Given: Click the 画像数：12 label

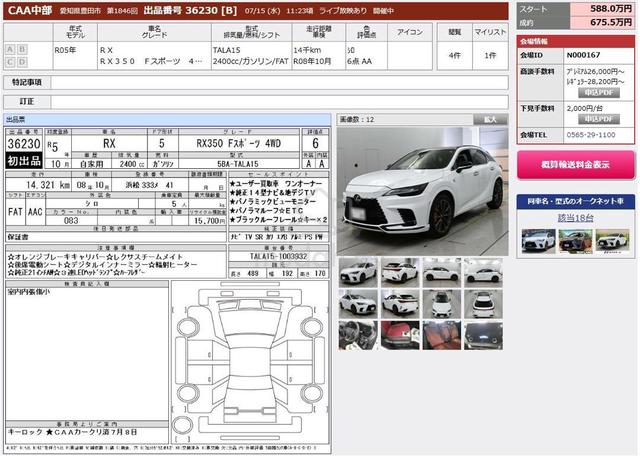Looking at the screenshot, I should (357, 119).
